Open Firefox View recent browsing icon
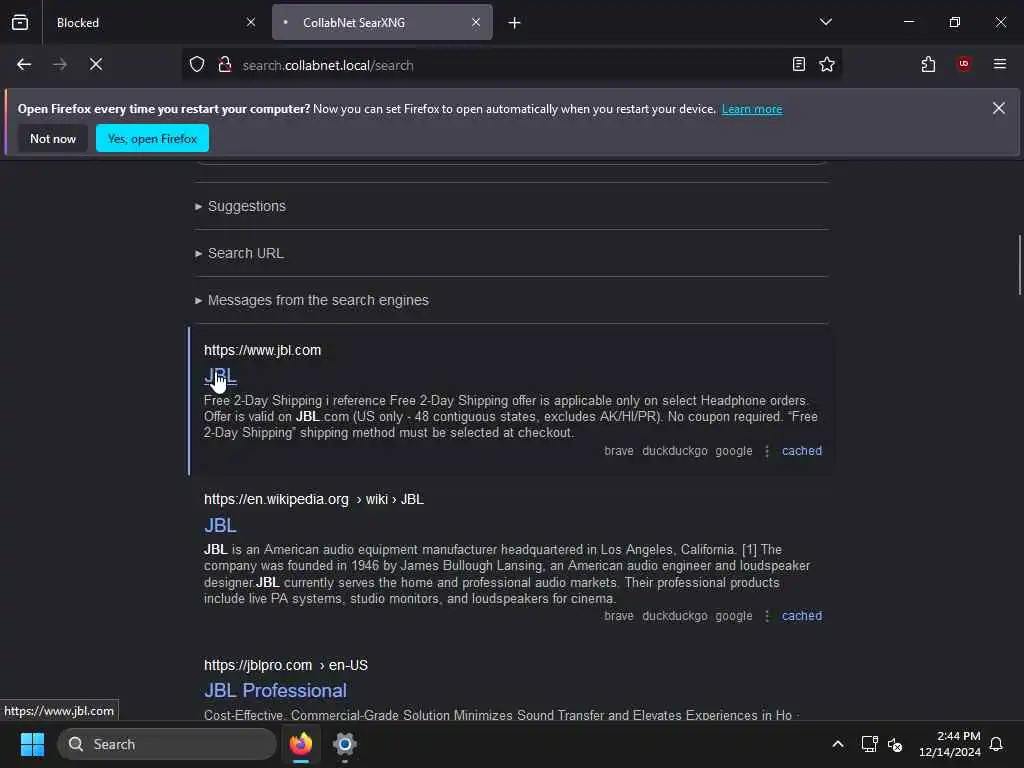Image resolution: width=1024 pixels, height=768 pixels. [x=20, y=22]
